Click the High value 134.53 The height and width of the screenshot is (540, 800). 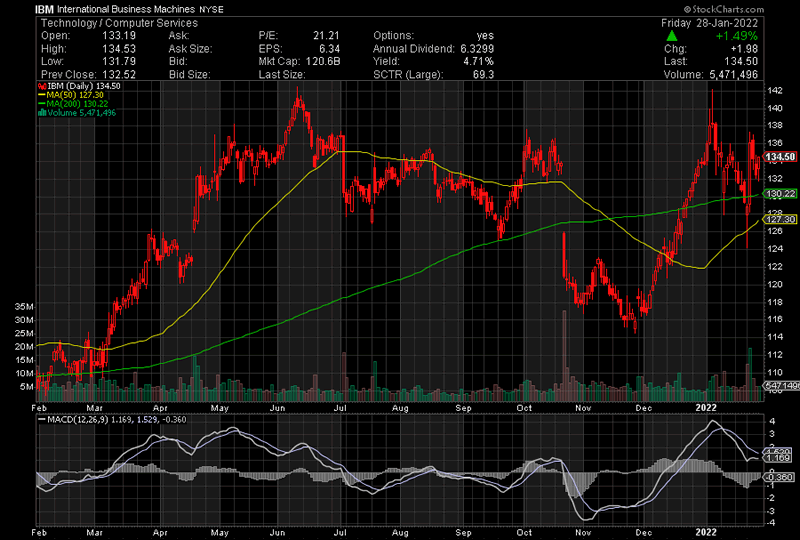click(118, 48)
